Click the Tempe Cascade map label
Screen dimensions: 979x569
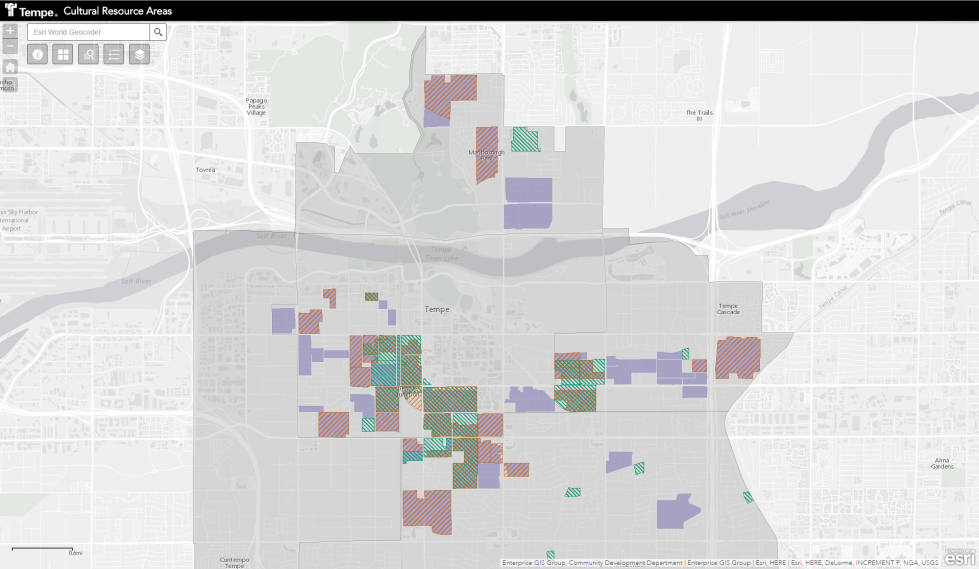tap(727, 309)
